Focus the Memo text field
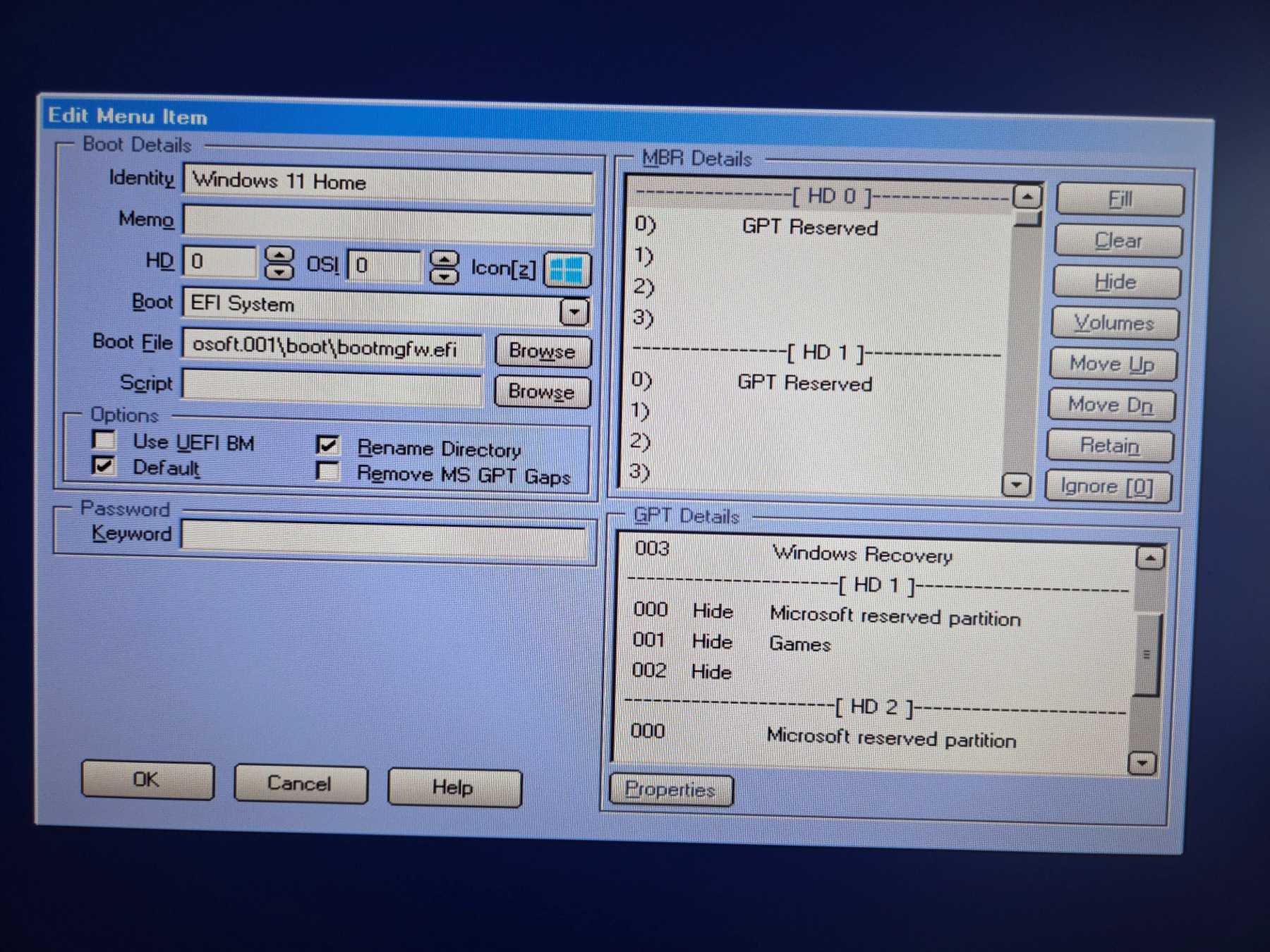 [x=388, y=224]
